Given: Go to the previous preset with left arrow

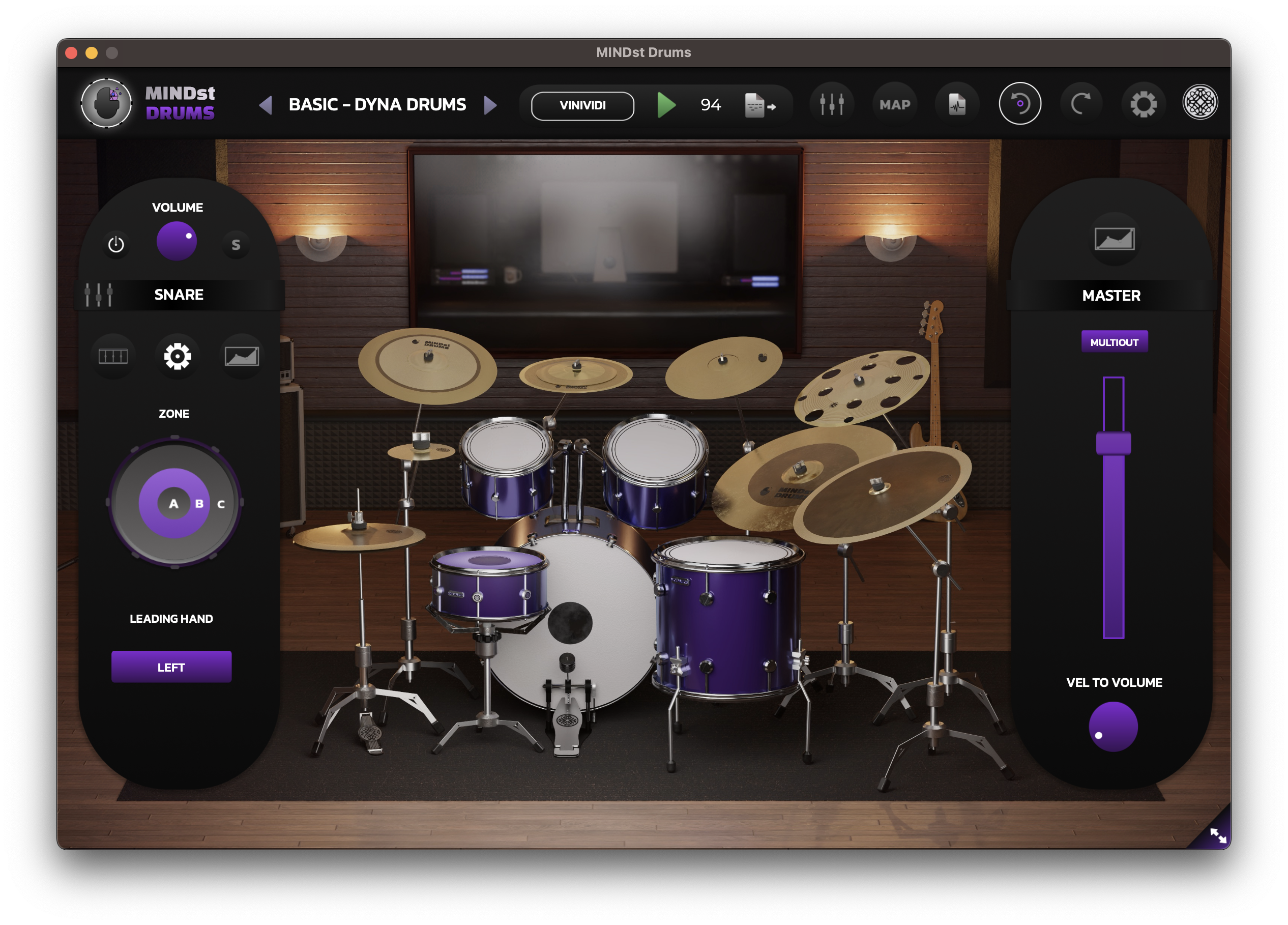Looking at the screenshot, I should point(266,105).
